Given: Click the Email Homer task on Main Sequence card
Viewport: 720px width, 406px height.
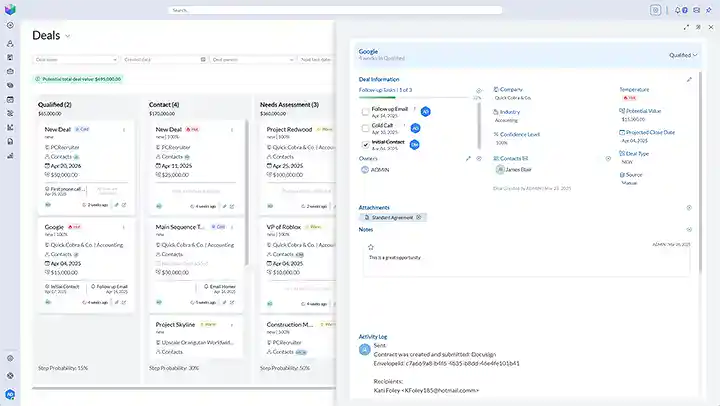Looking at the screenshot, I should [220, 288].
